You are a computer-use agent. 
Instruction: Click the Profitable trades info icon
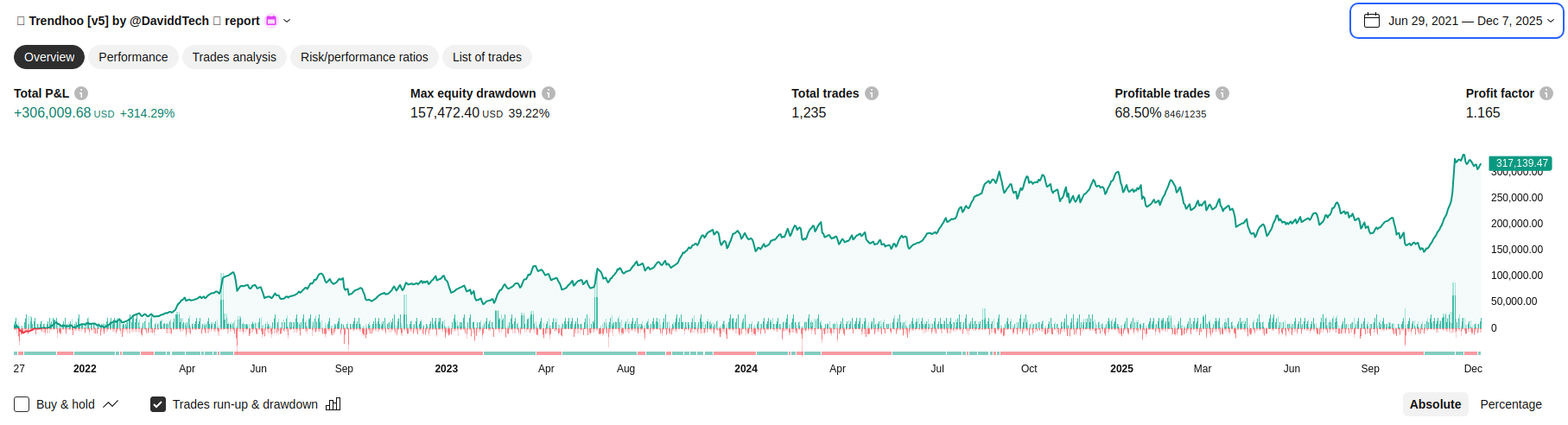pyautogui.click(x=1222, y=93)
